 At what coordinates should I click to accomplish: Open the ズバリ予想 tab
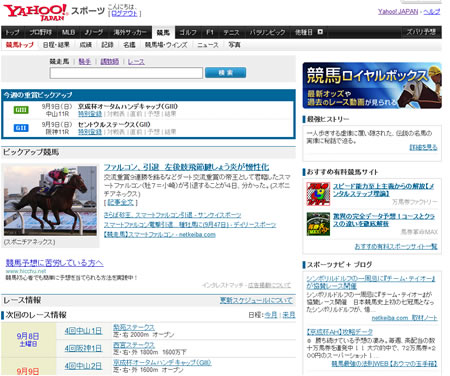(x=421, y=32)
